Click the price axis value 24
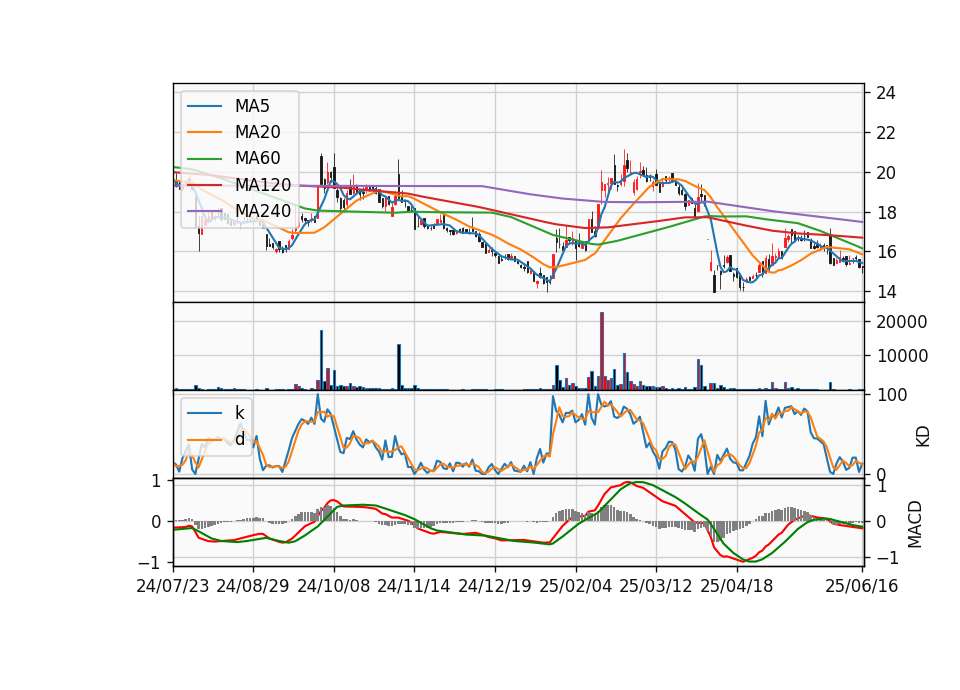Viewport: 960px width, 690px height. 885,93
